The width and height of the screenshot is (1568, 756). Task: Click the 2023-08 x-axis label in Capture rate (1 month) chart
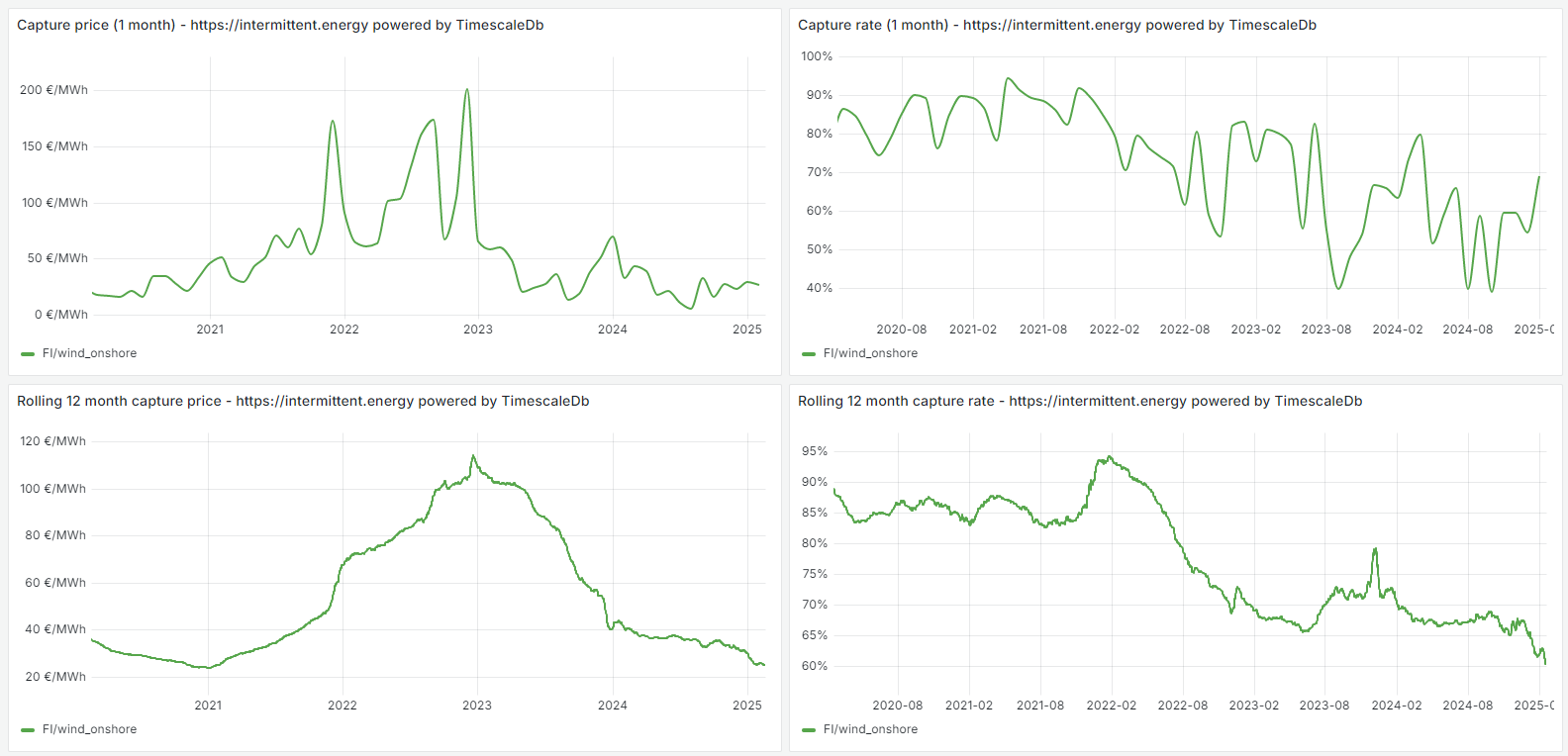pyautogui.click(x=1325, y=330)
